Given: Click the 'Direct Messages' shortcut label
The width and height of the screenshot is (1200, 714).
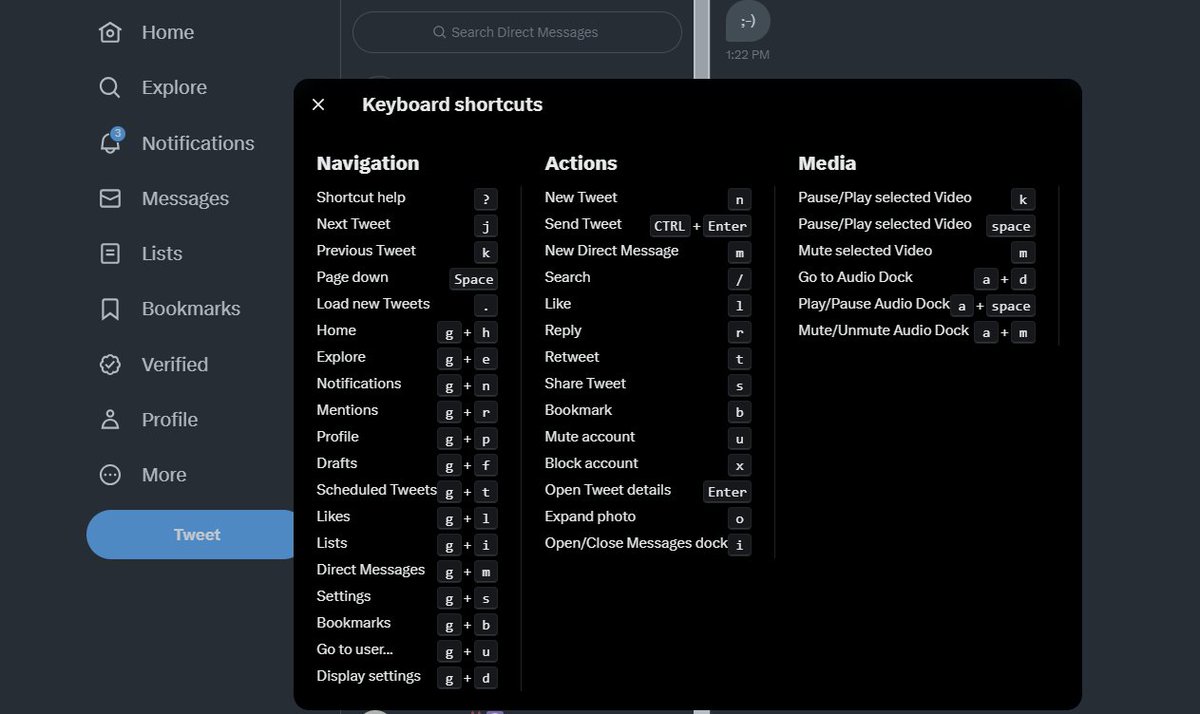Looking at the screenshot, I should tap(371, 570).
